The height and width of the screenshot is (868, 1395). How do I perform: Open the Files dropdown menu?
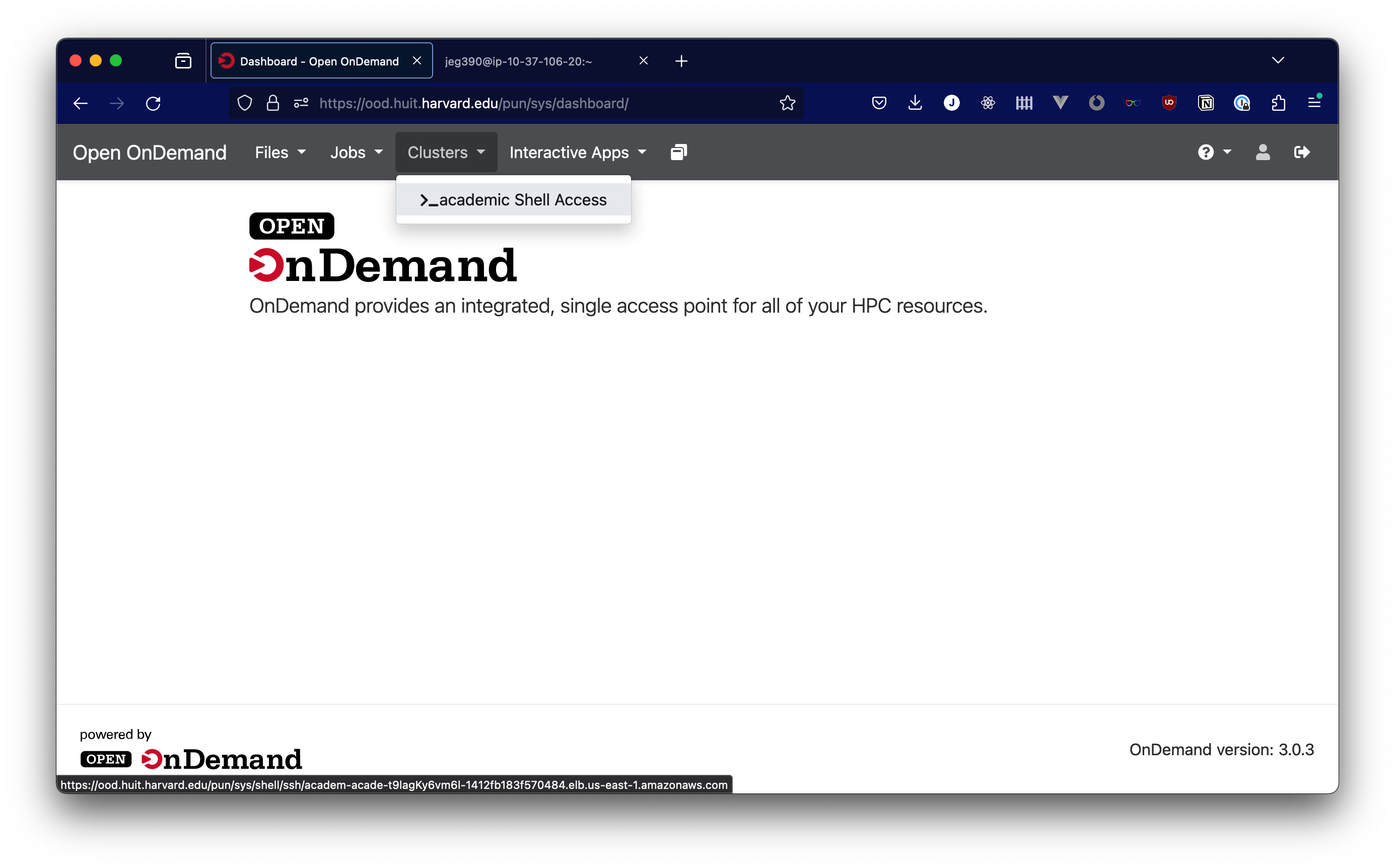[x=277, y=152]
